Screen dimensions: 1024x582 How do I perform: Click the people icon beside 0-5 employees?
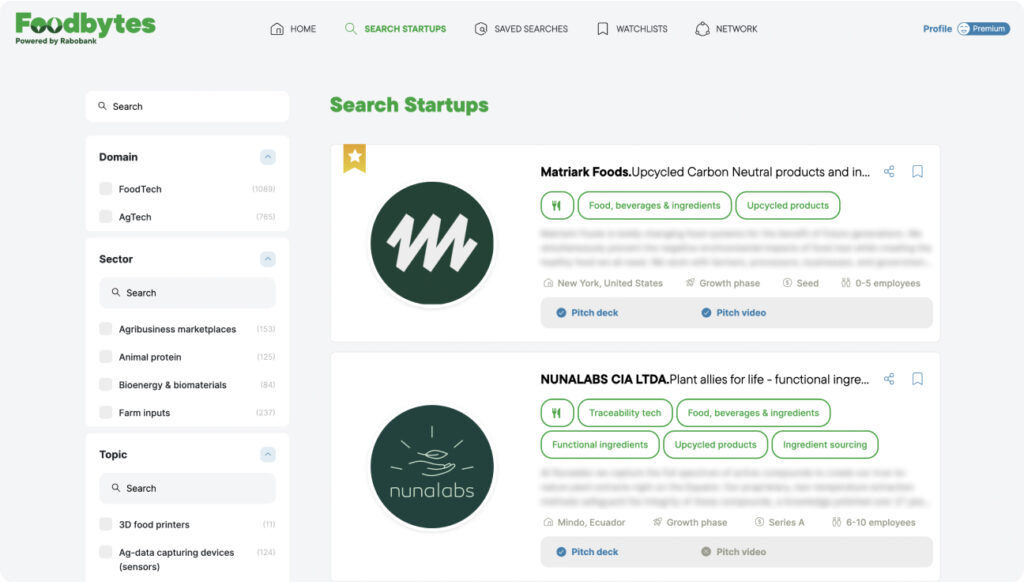pyautogui.click(x=846, y=283)
